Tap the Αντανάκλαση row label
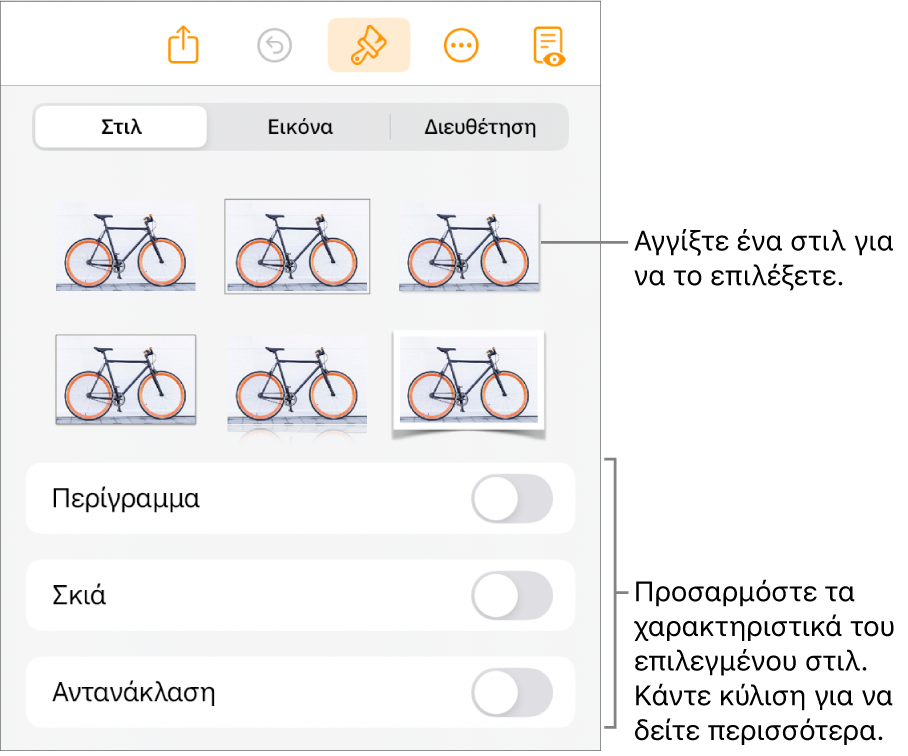The image size is (908, 756). [134, 692]
